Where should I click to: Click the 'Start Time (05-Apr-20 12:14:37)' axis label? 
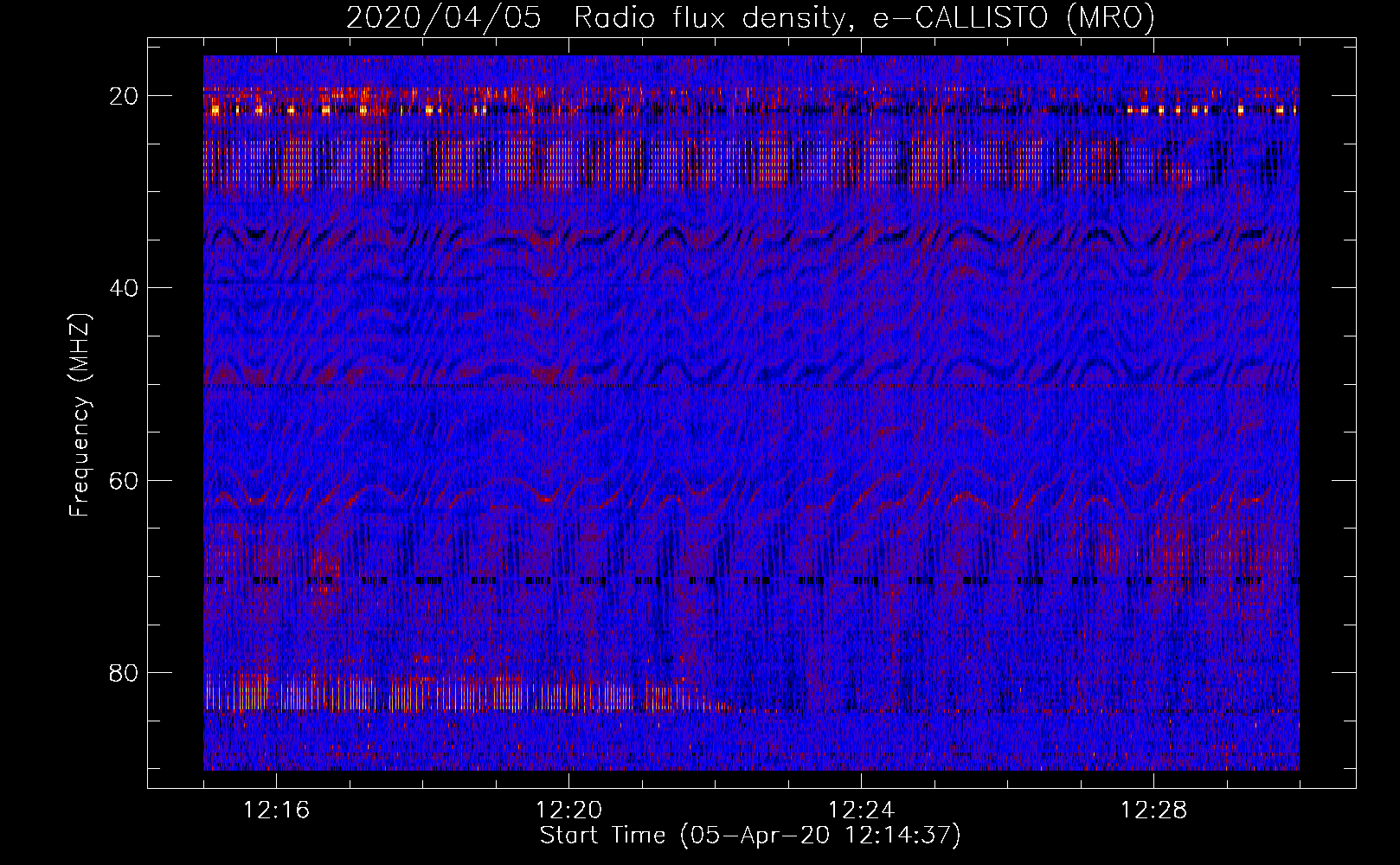click(750, 836)
